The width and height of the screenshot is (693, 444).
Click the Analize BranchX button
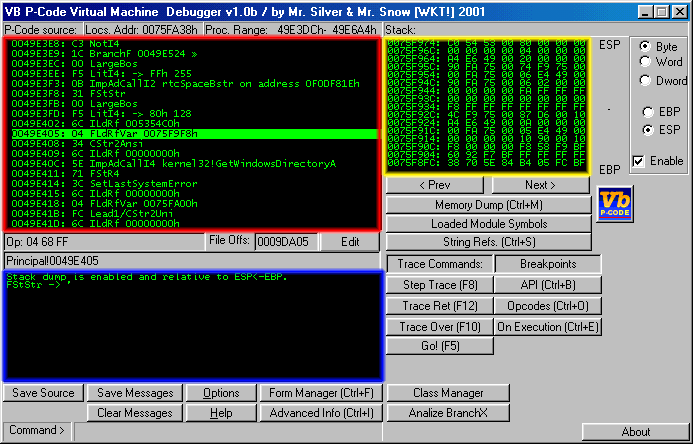tap(448, 413)
